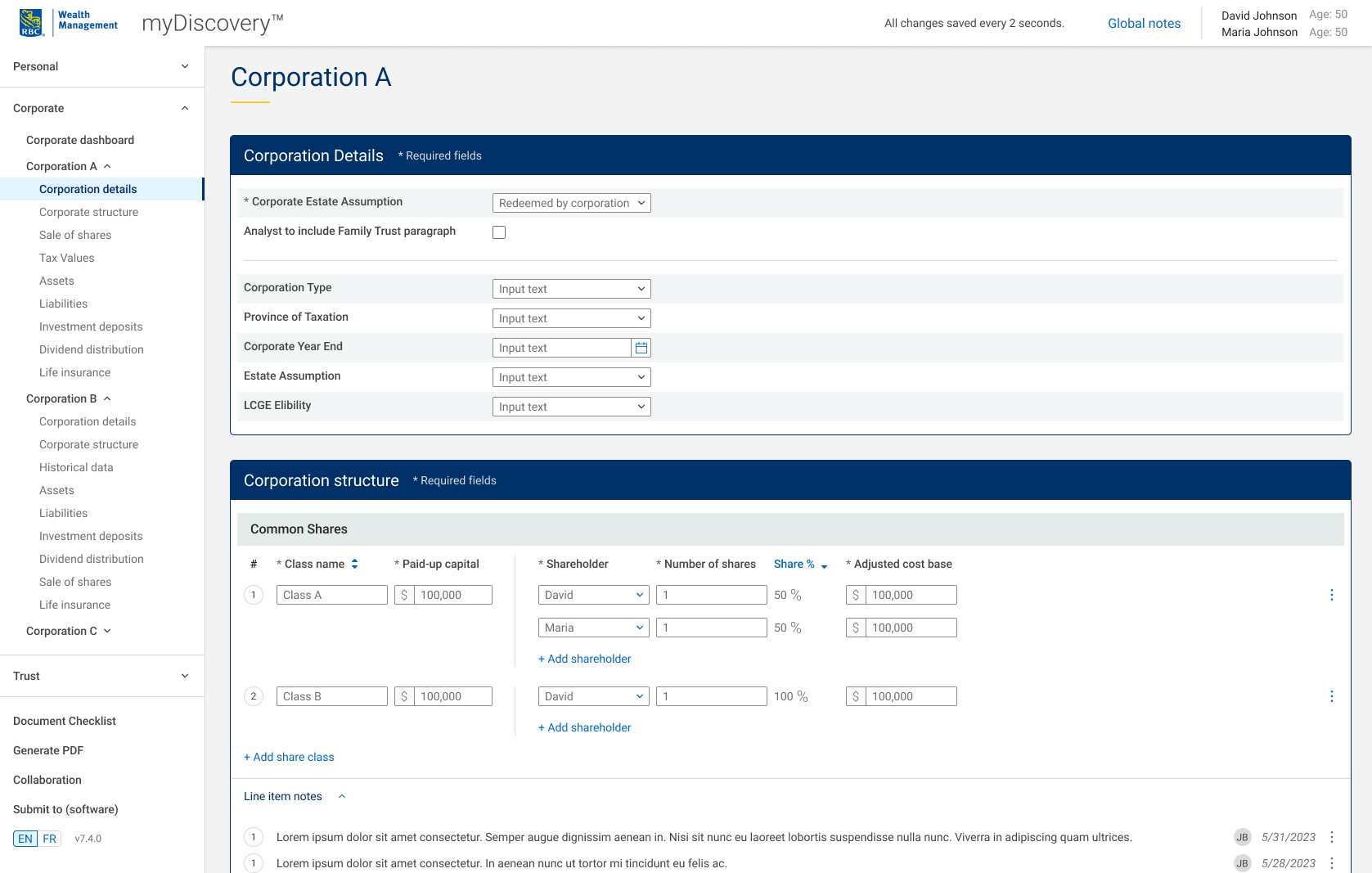Click the Corporate Year End date input
The width and height of the screenshot is (1372, 873).
click(562, 348)
